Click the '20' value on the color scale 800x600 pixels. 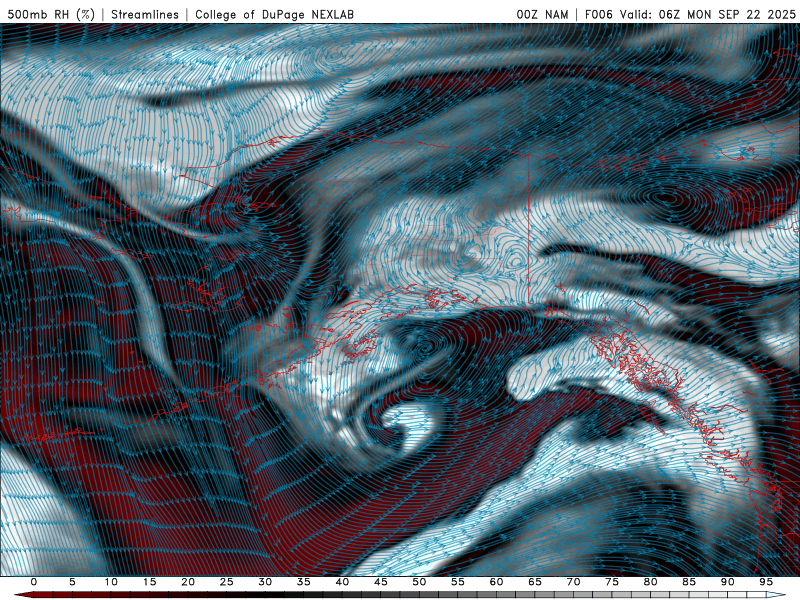pyautogui.click(x=188, y=582)
